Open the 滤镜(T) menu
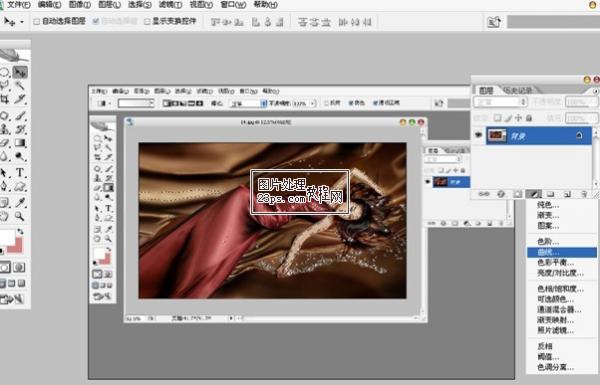 [x=170, y=5]
